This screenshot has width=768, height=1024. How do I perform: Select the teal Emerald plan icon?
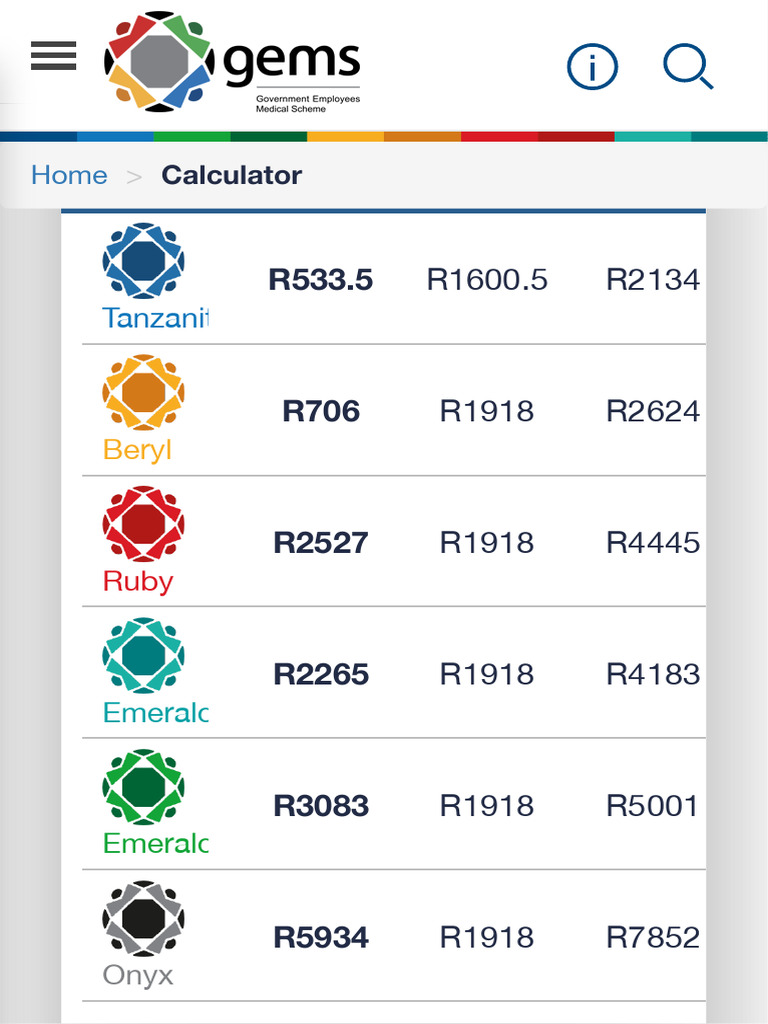pos(144,655)
